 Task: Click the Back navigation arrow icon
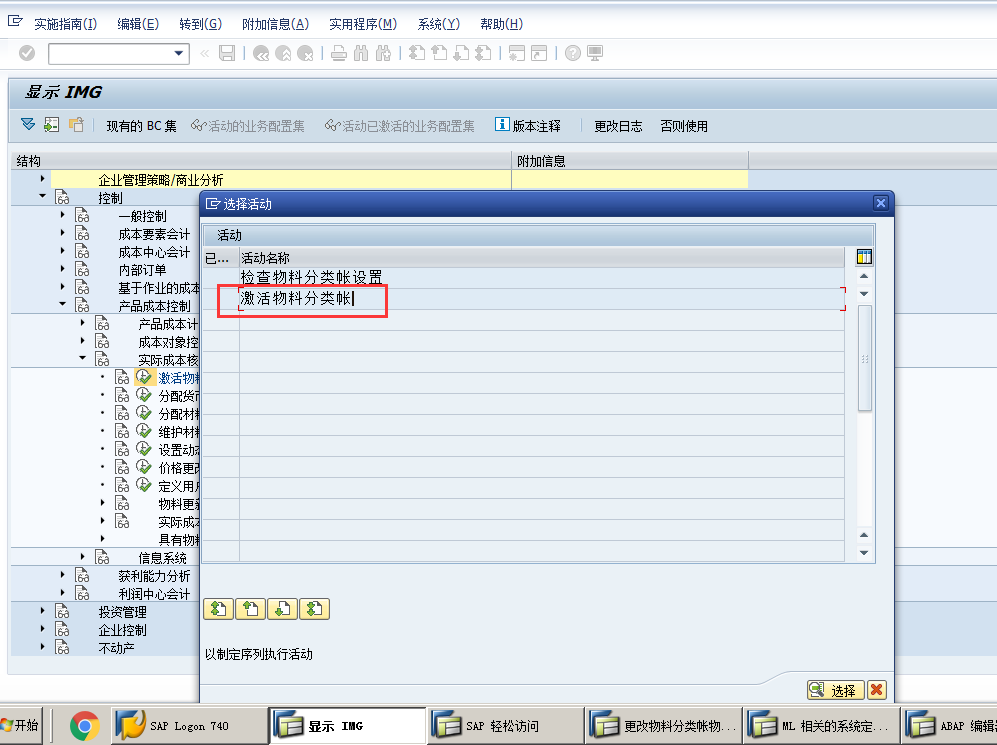coord(259,53)
